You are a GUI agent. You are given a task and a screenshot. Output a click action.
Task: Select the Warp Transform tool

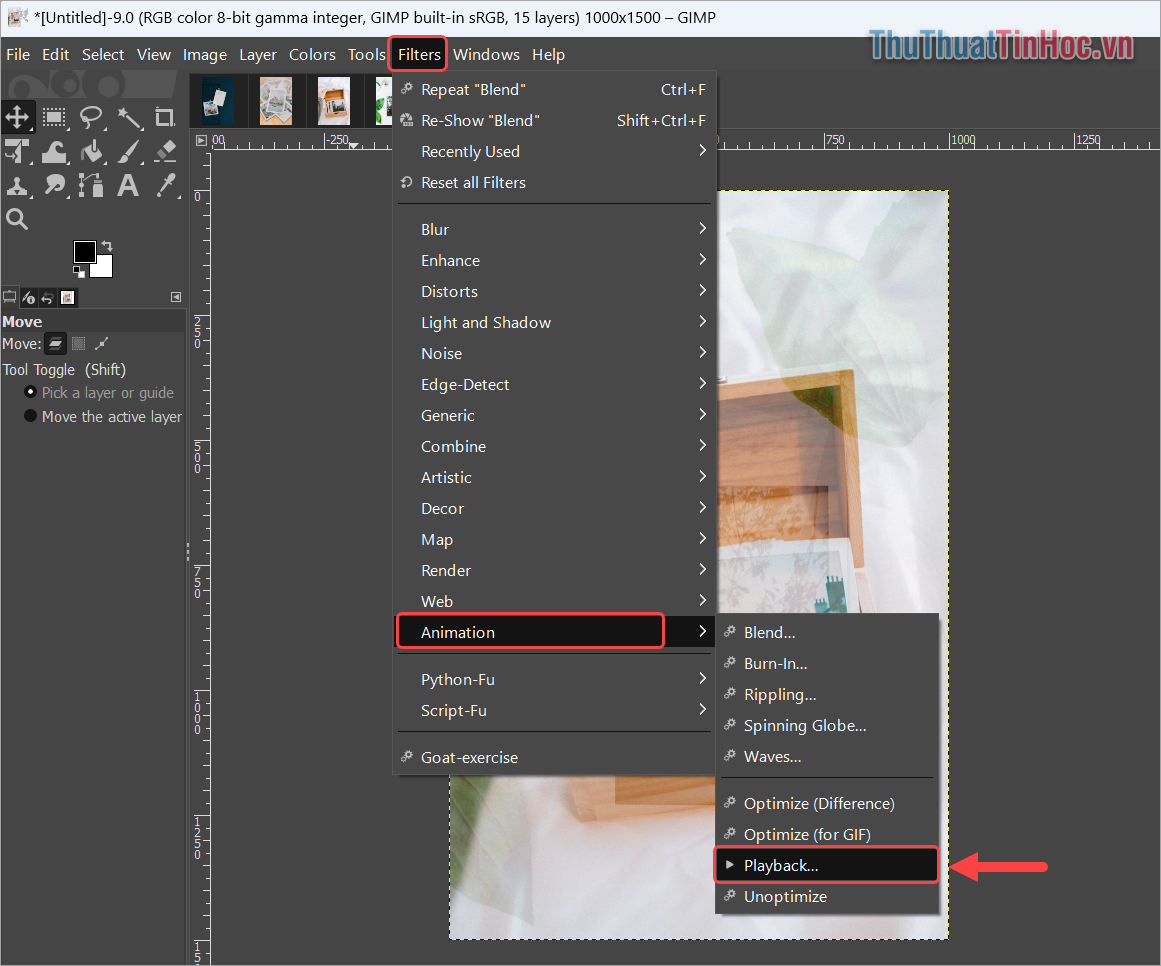click(54, 151)
